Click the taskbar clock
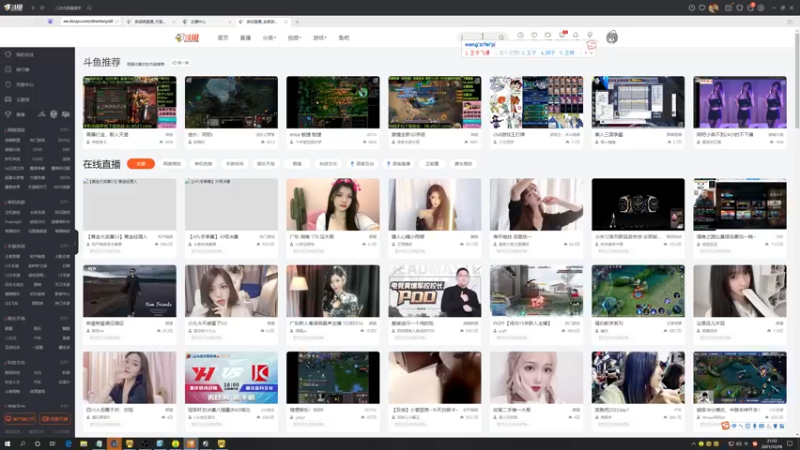Screen dimensions: 800x450 tap(772, 443)
